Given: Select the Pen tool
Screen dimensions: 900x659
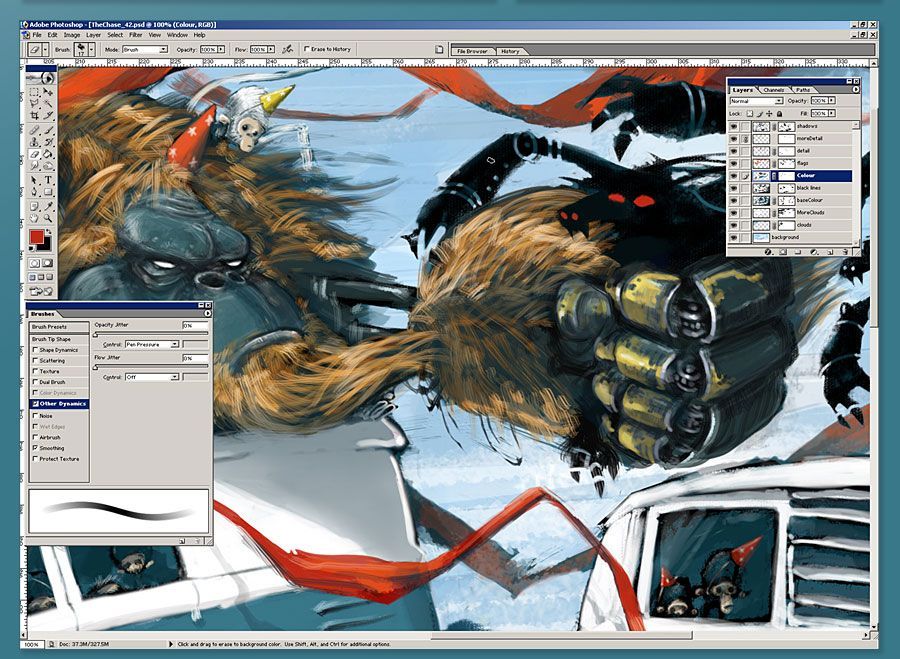Looking at the screenshot, I should pyautogui.click(x=34, y=192).
